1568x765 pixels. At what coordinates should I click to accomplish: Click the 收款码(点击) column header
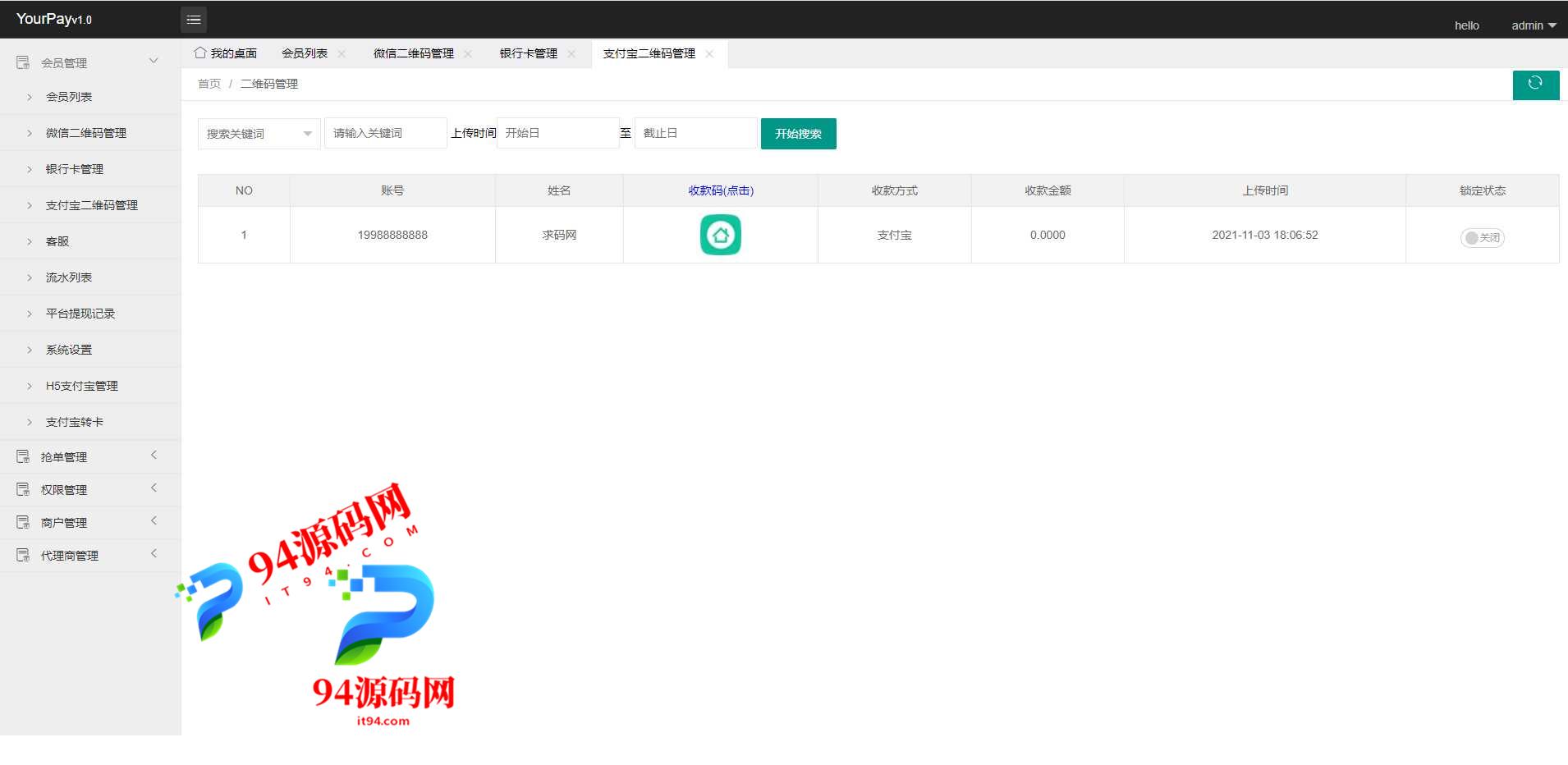coord(721,190)
